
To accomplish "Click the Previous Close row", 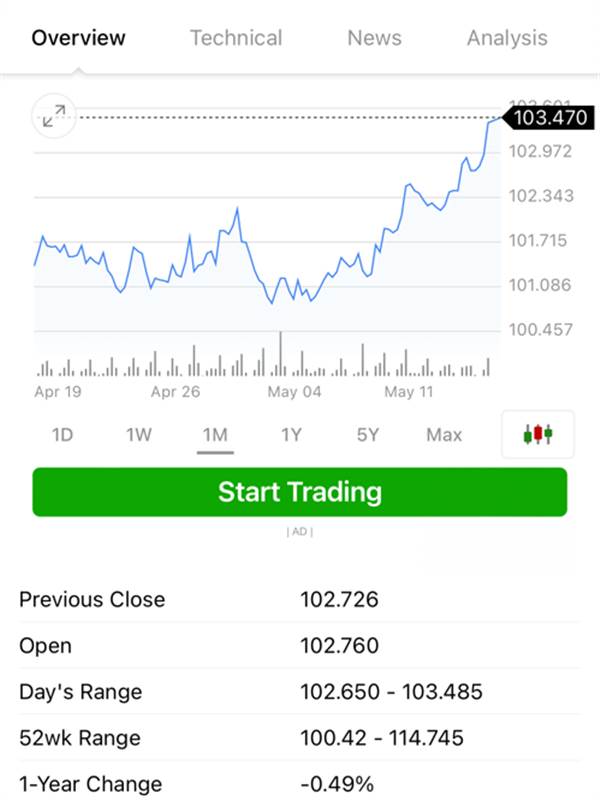I will click(299, 599).
